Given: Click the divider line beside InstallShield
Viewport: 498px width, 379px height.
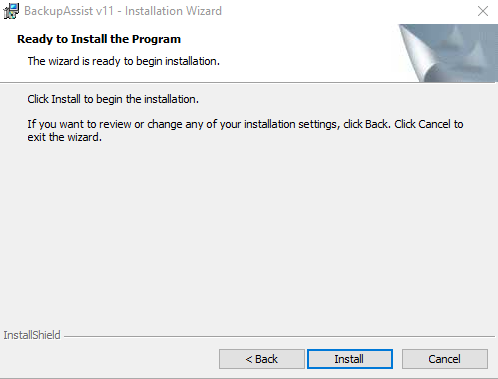Looking at the screenshot, I should tap(279, 336).
